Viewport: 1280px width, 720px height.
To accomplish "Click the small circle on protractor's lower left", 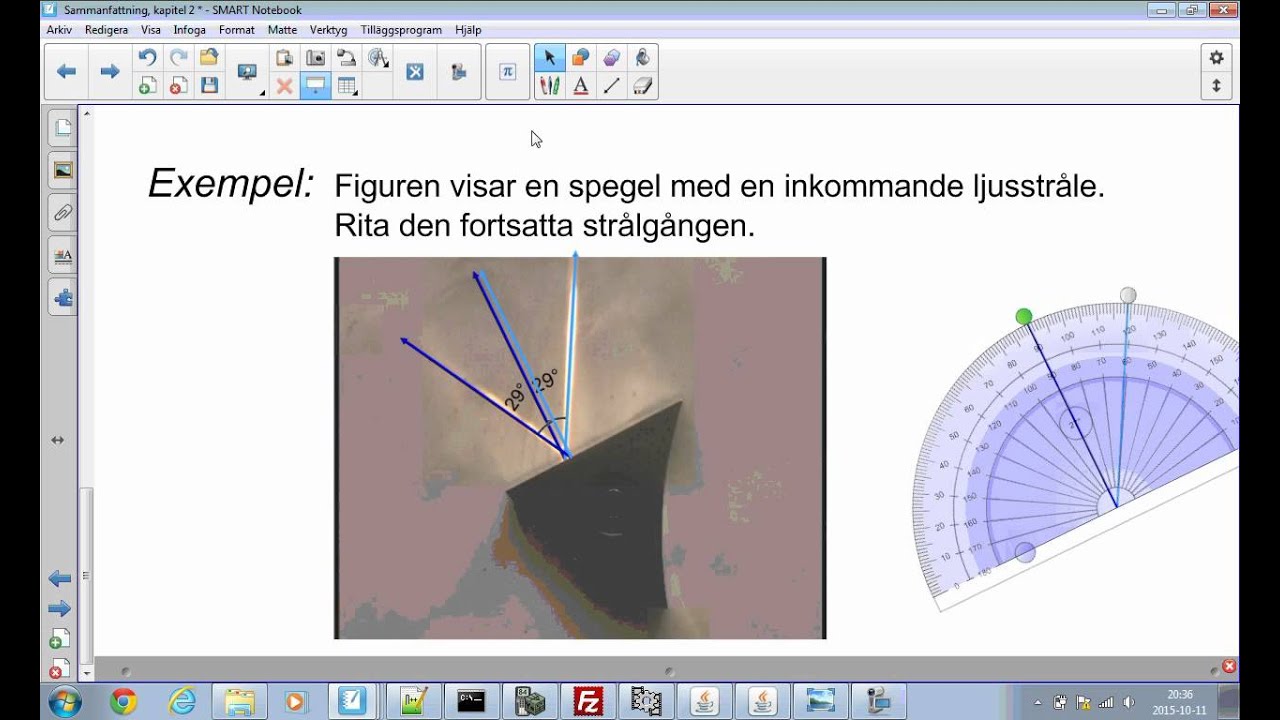I will (1025, 552).
